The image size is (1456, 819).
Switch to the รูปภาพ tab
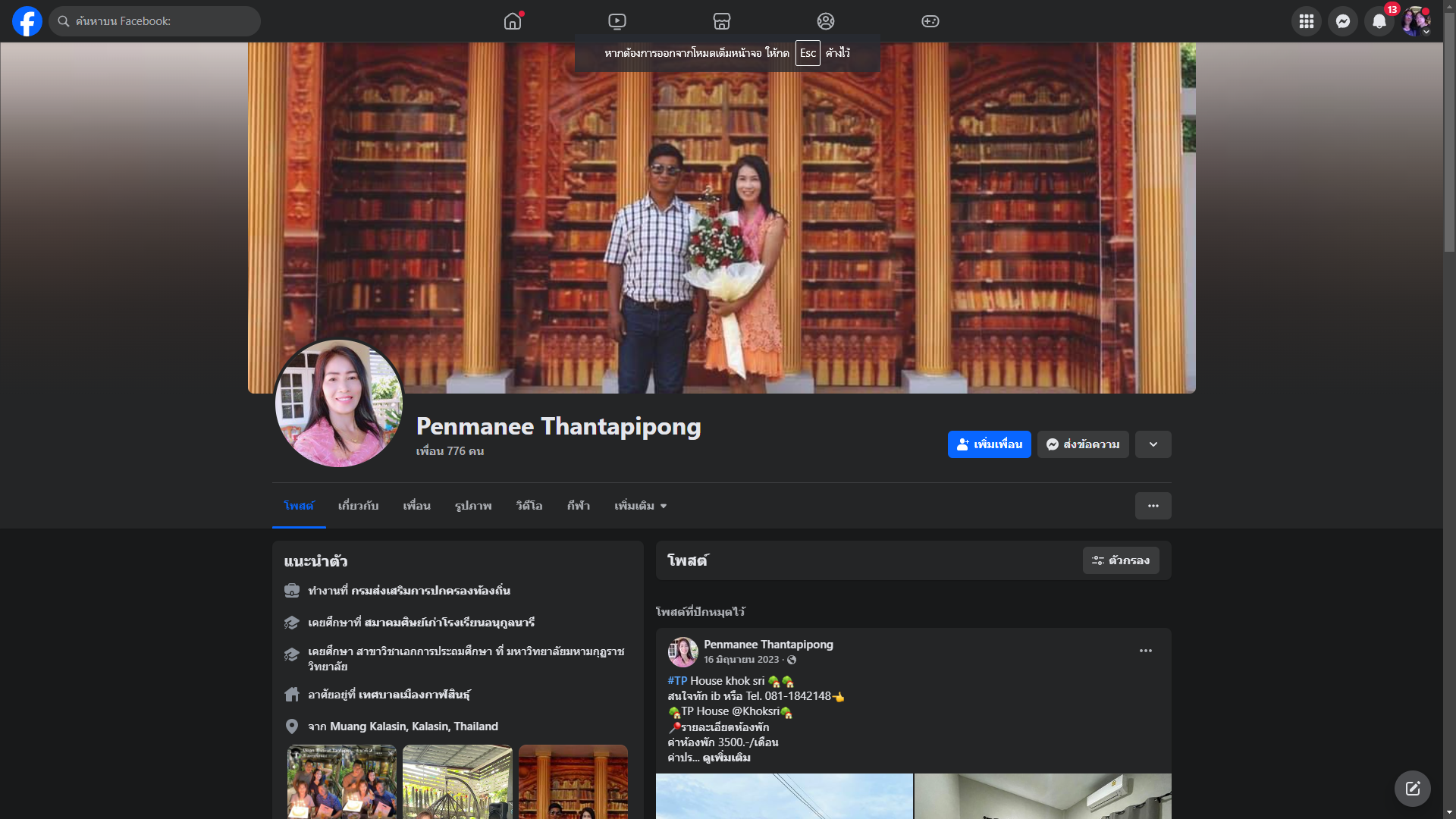pyautogui.click(x=473, y=506)
